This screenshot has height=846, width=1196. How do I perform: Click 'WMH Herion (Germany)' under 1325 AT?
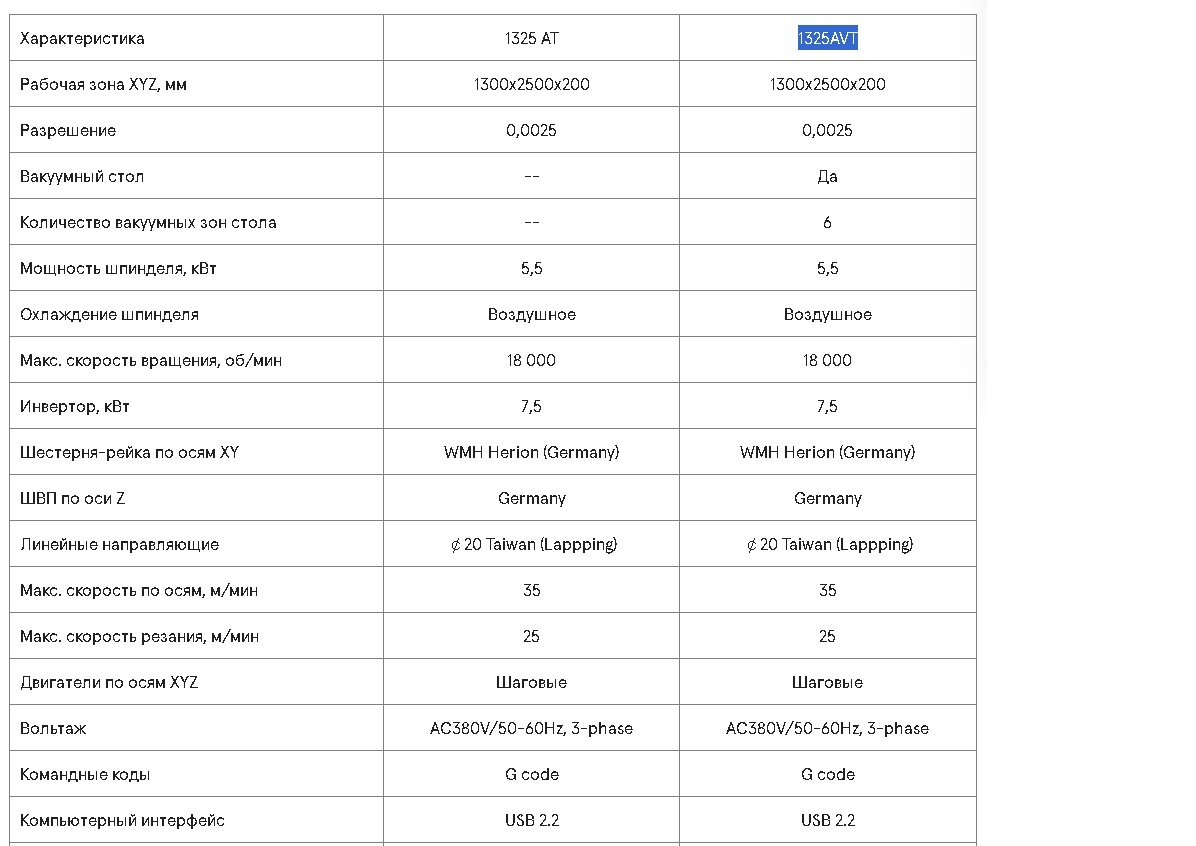click(531, 453)
